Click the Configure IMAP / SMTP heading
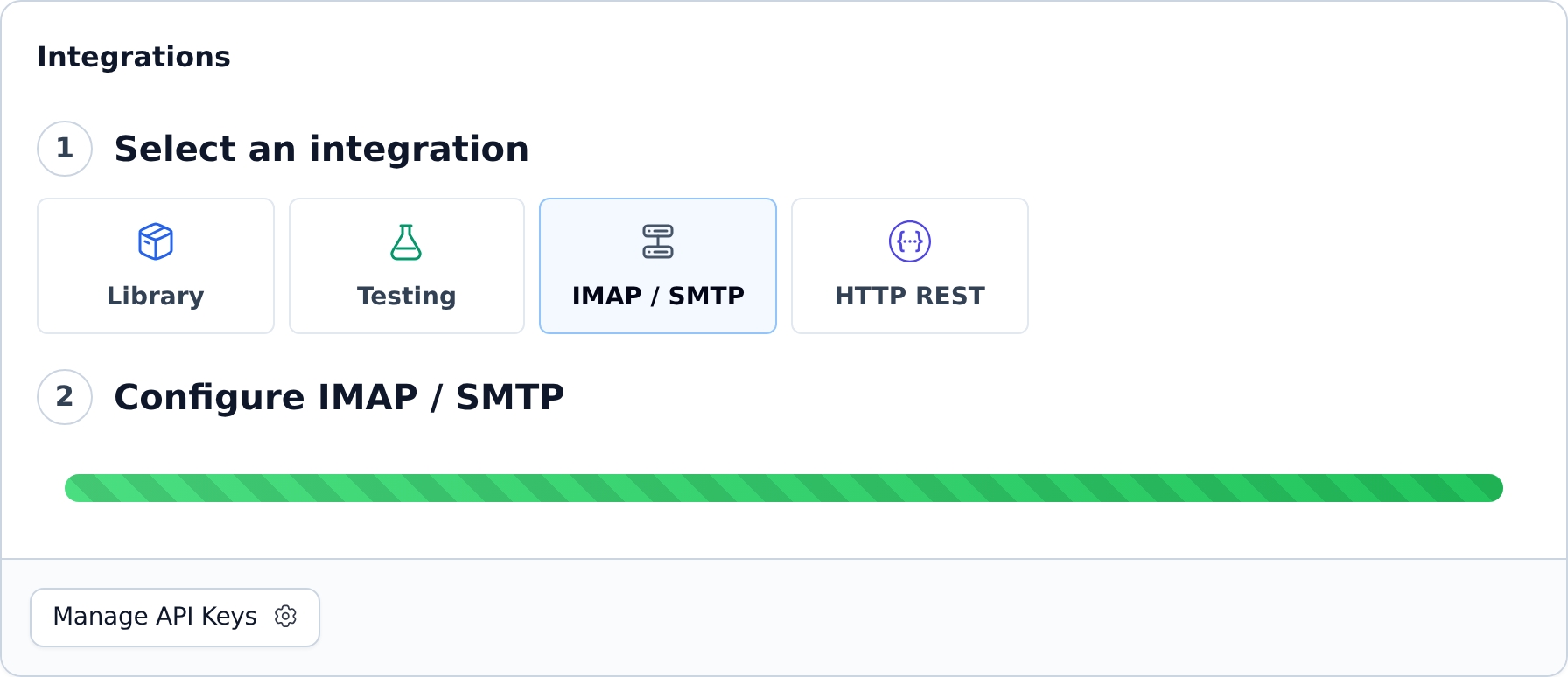This screenshot has width=1568, height=677. tap(339, 397)
